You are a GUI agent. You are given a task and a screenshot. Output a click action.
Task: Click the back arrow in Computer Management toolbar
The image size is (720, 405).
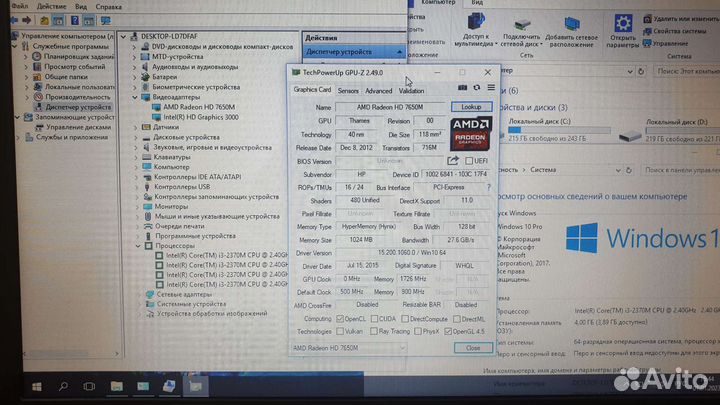(10, 20)
